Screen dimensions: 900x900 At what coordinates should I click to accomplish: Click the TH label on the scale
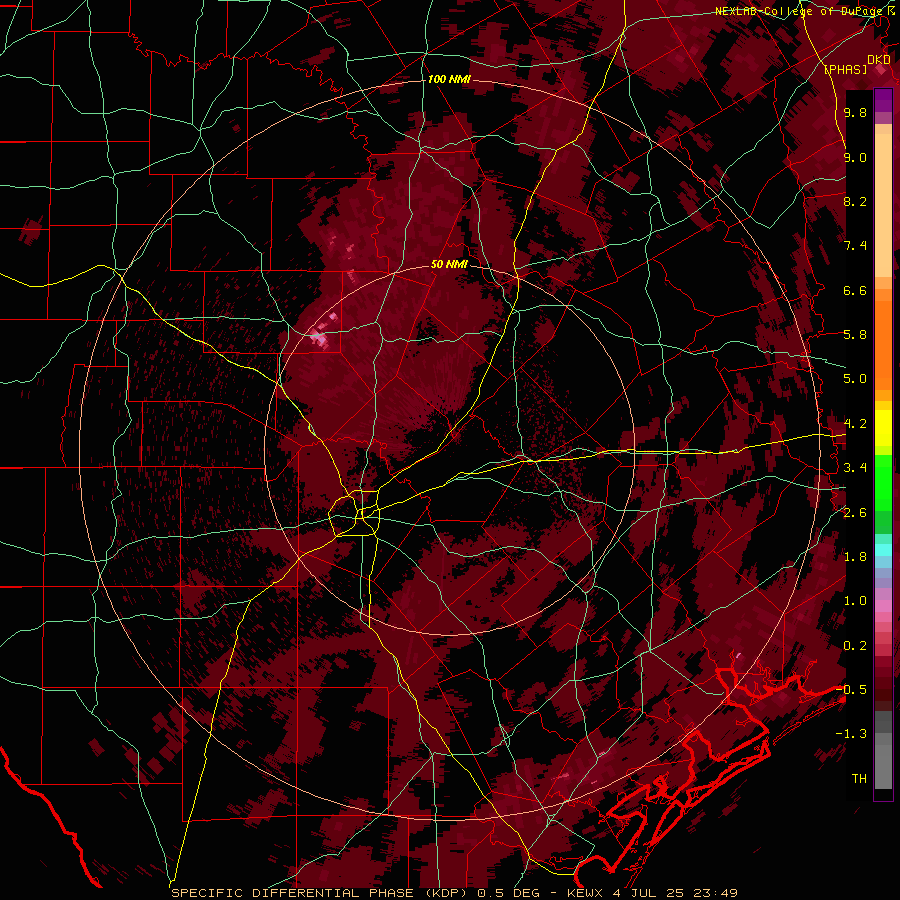click(x=859, y=779)
